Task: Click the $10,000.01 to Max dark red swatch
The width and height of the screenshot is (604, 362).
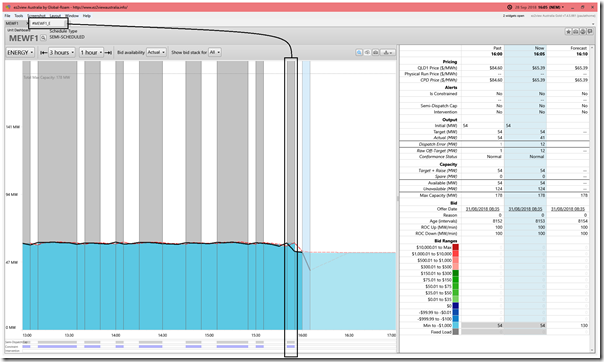Action: pyautogui.click(x=456, y=247)
